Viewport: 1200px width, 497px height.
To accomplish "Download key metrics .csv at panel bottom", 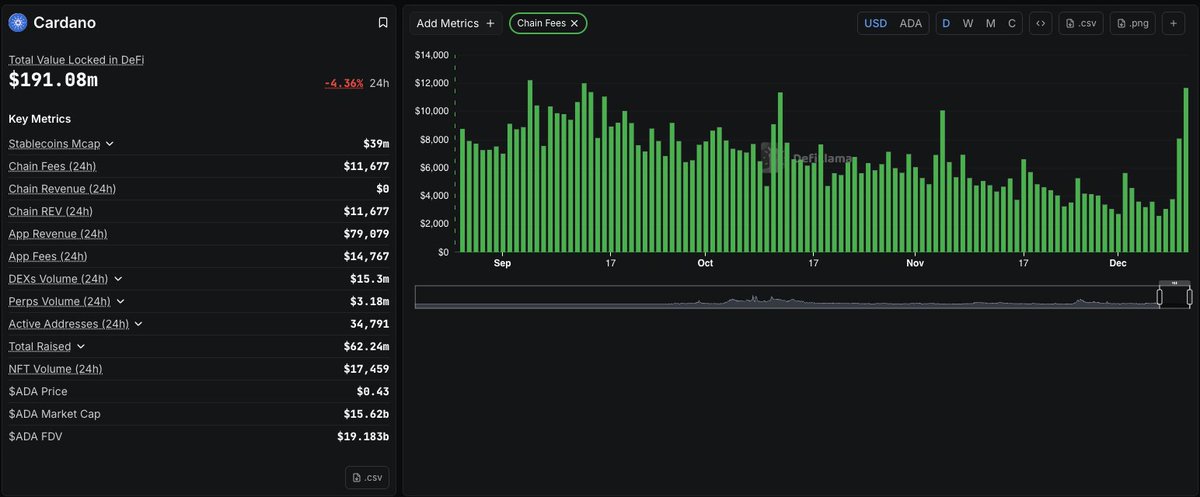I will point(367,477).
